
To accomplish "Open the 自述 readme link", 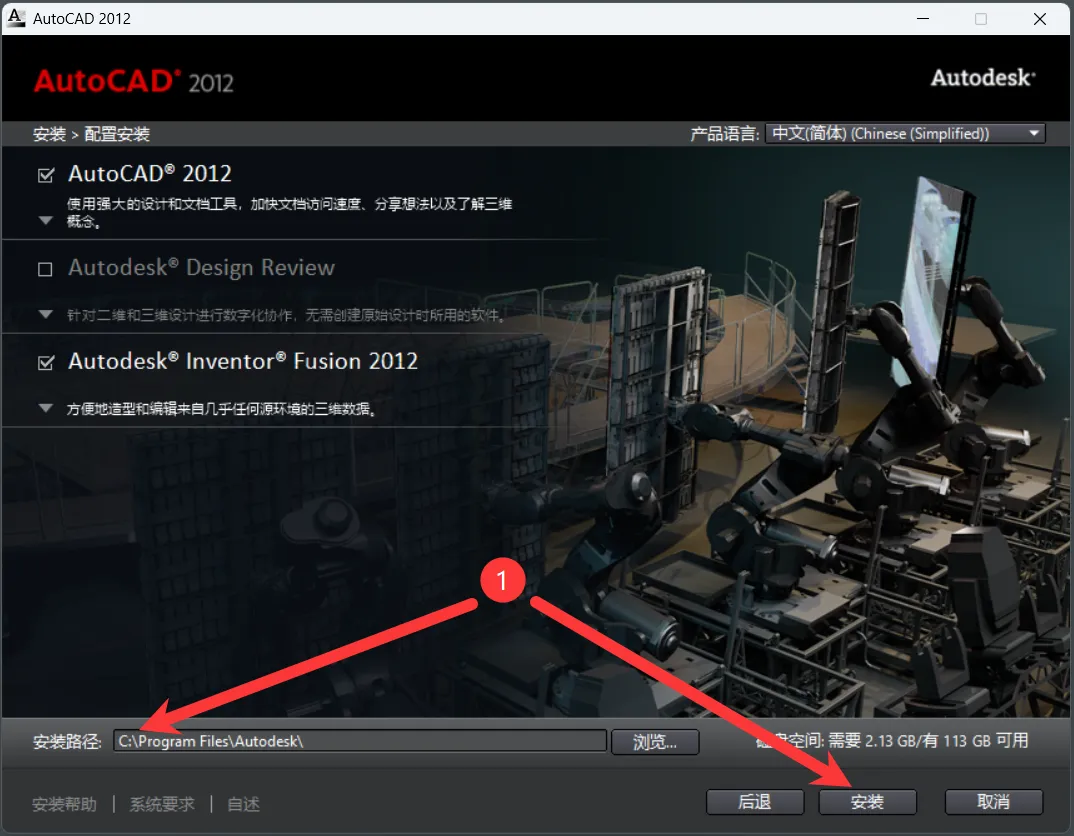I will 243,804.
